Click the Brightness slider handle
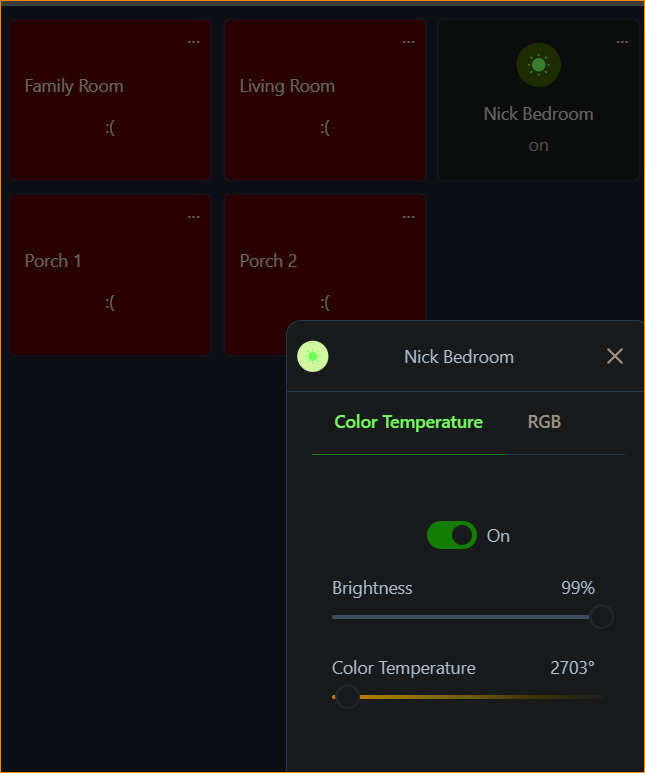The height and width of the screenshot is (773, 645). click(601, 617)
